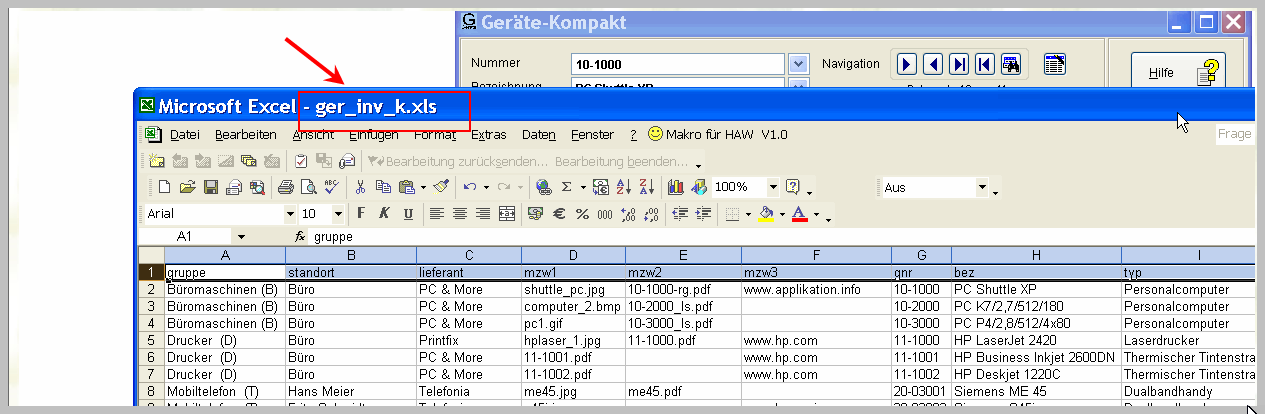Click the Nummer field showing 10-1000
1265x414 pixels.
coord(677,64)
